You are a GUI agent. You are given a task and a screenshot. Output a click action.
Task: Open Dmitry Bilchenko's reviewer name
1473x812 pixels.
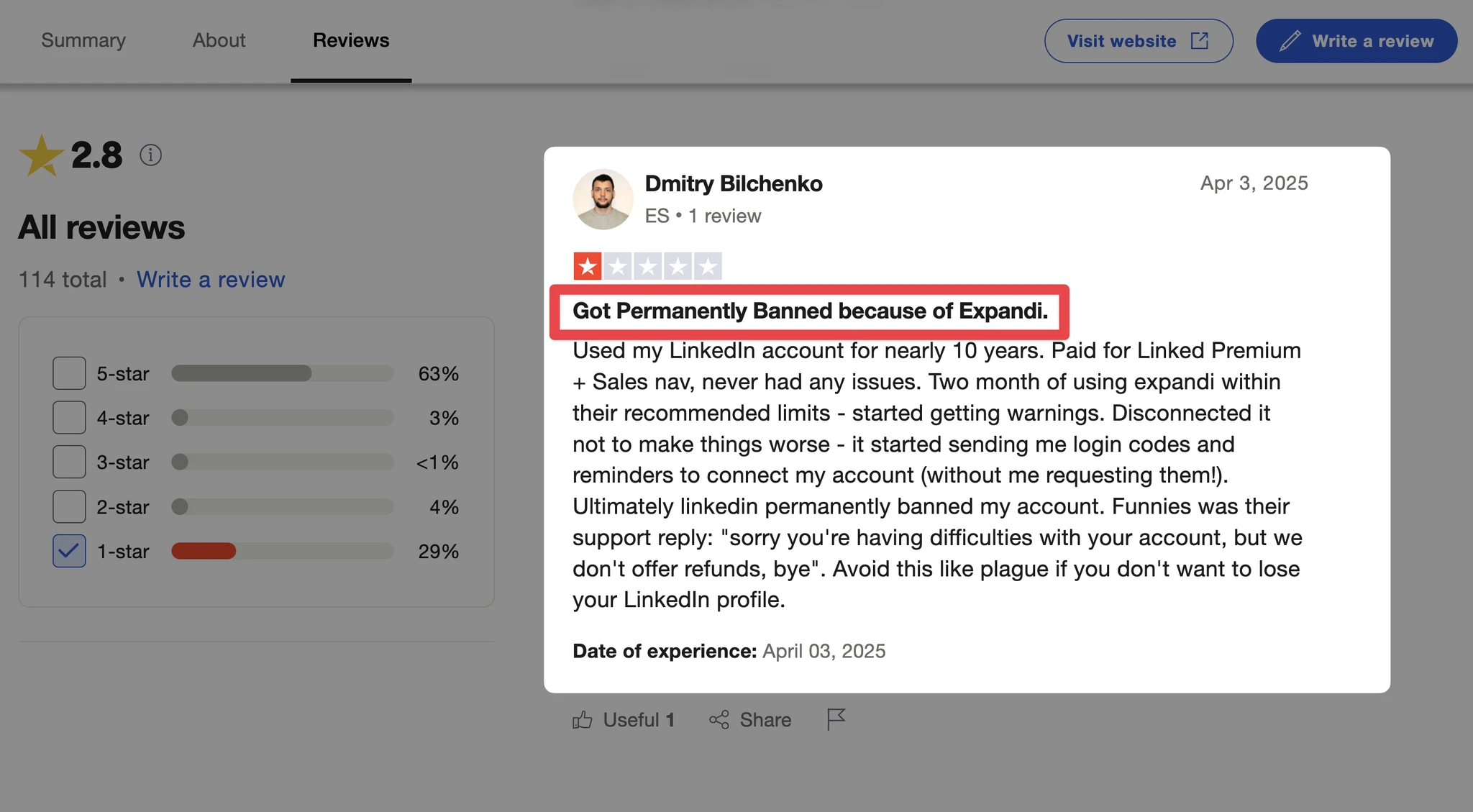point(734,183)
